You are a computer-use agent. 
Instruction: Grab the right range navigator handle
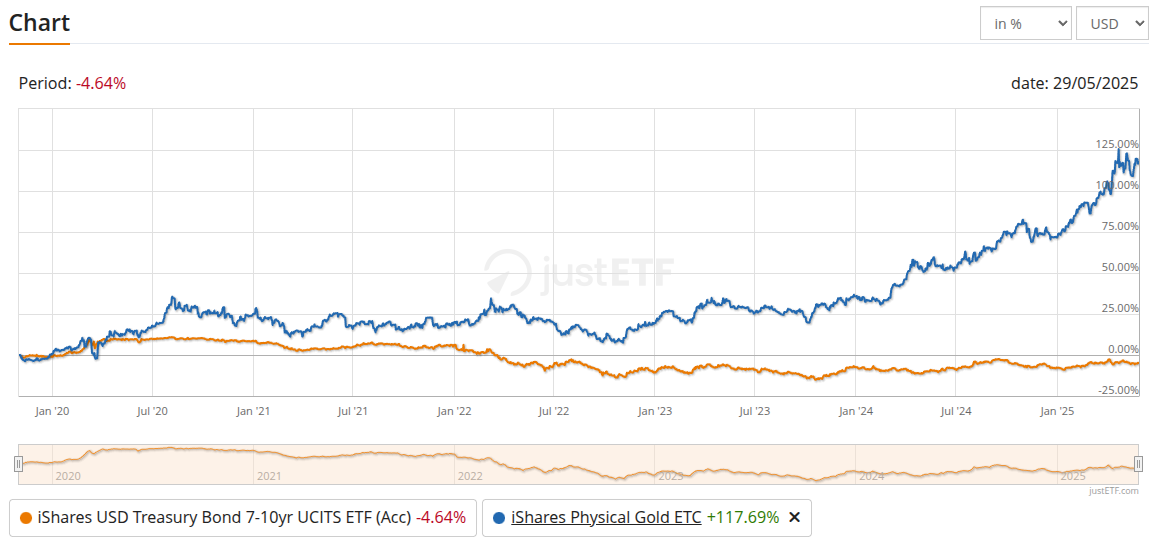(x=1138, y=463)
